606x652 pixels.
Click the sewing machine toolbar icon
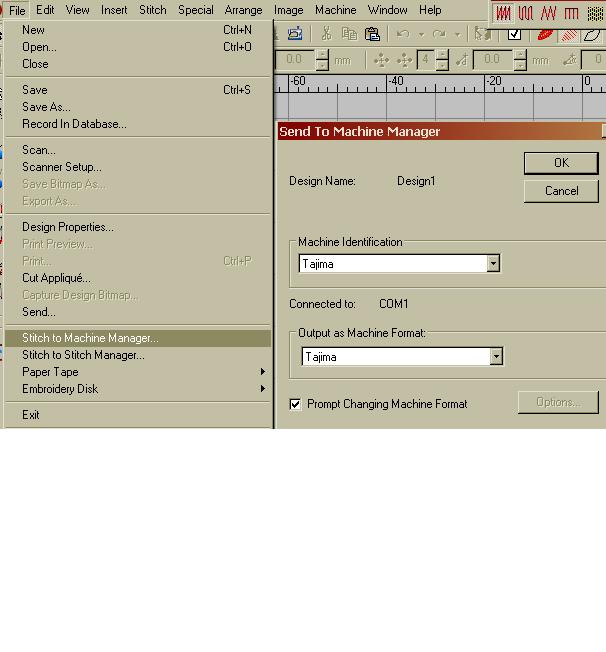pos(295,34)
